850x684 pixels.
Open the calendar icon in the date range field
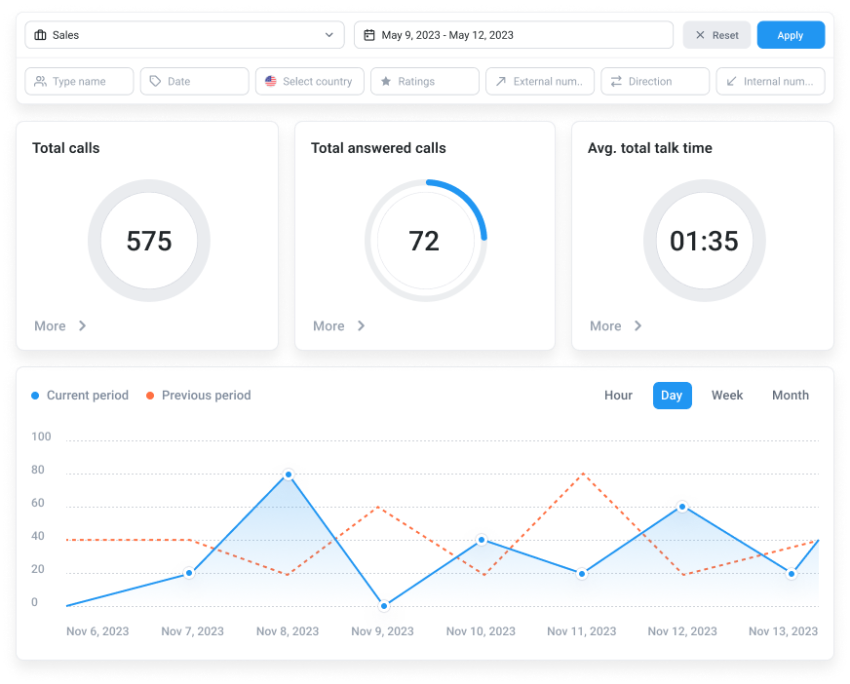(x=368, y=34)
